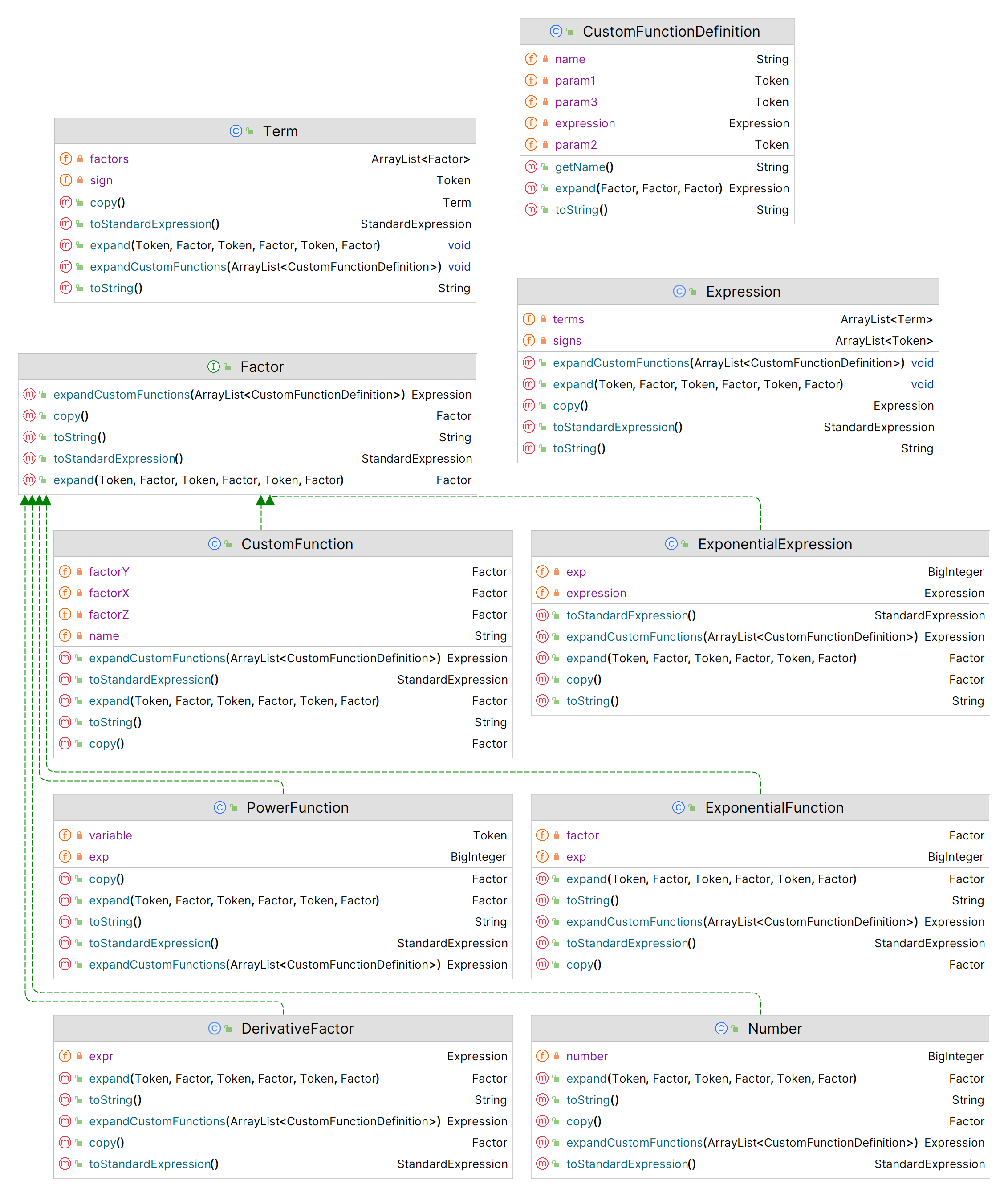Click the method icon beside PowerFunction copy()
Screen dimensions: 1008x1197
point(66,879)
